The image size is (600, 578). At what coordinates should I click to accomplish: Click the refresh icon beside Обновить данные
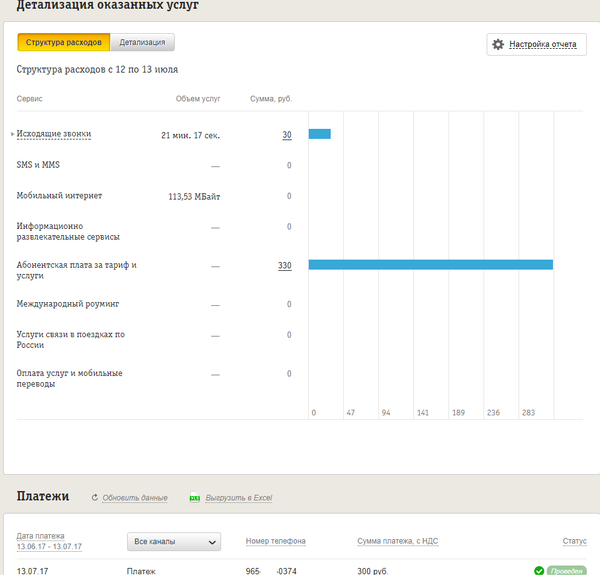(x=94, y=497)
